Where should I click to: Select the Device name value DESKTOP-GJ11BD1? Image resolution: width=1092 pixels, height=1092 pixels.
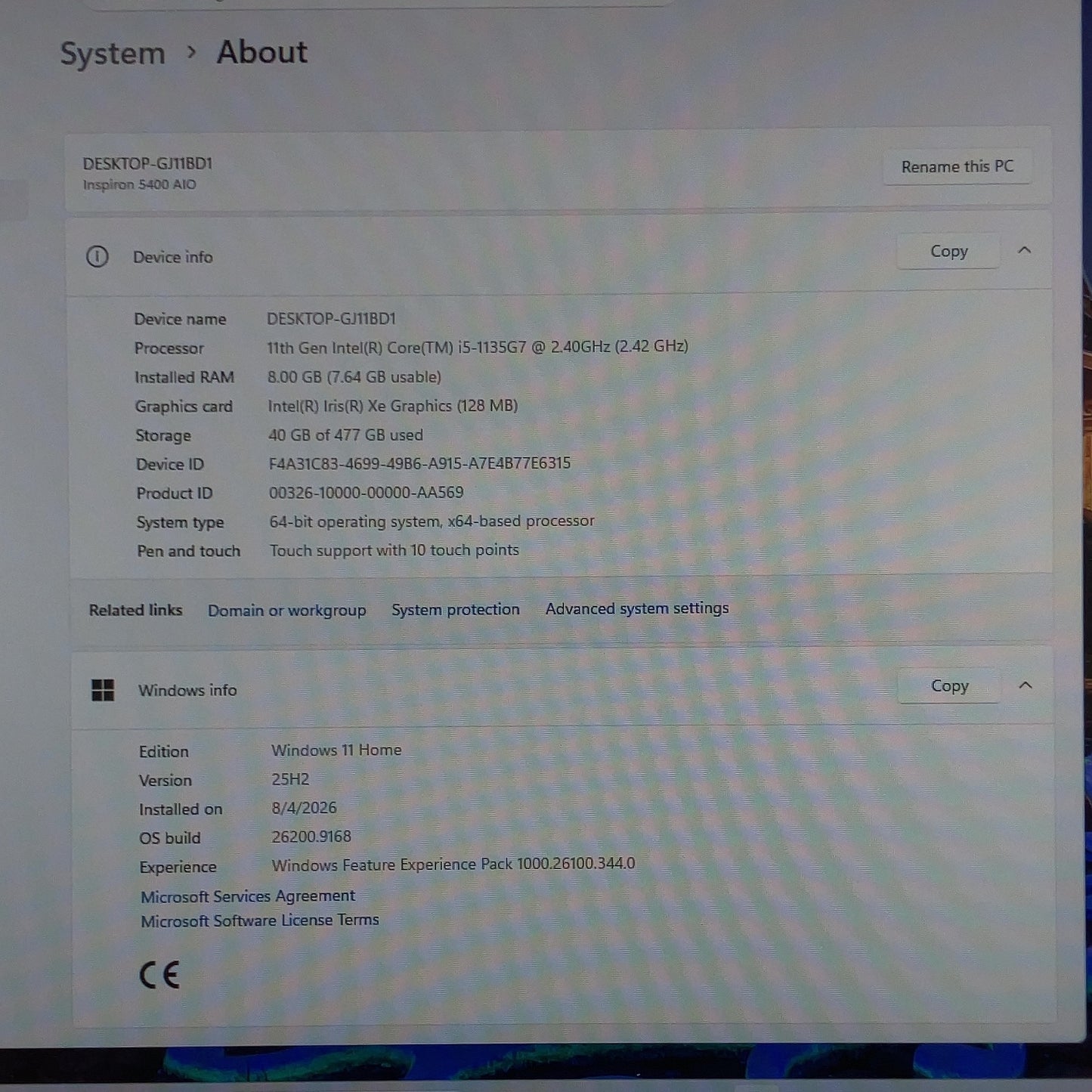point(331,319)
